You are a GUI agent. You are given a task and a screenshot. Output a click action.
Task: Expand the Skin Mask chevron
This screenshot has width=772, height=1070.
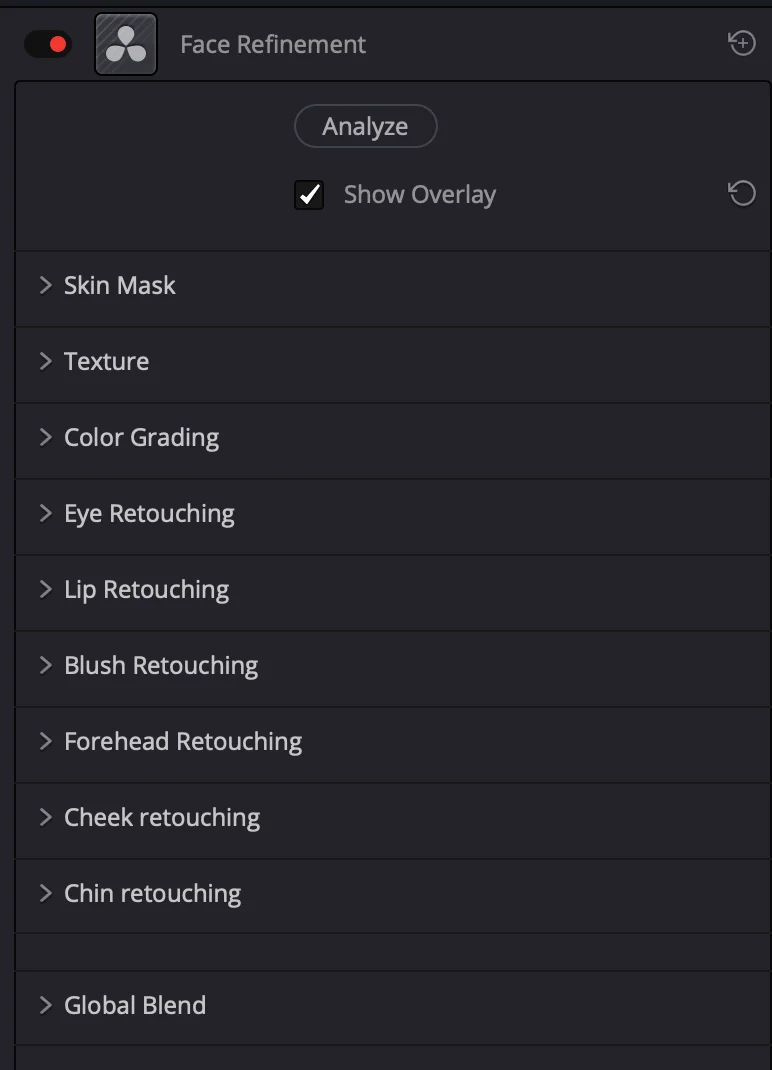[x=46, y=285]
